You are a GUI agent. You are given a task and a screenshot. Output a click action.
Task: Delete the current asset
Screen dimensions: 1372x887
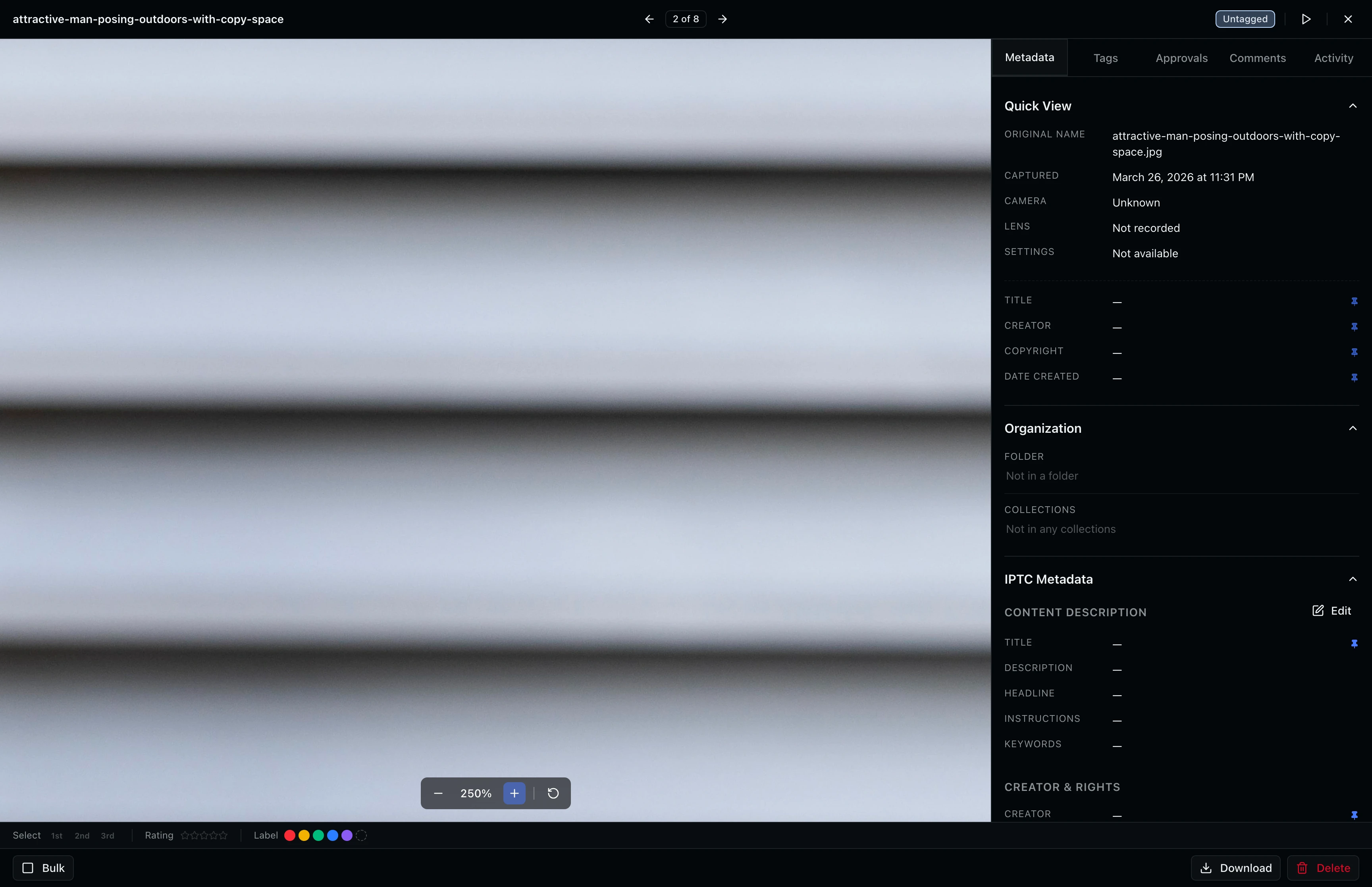[1322, 868]
